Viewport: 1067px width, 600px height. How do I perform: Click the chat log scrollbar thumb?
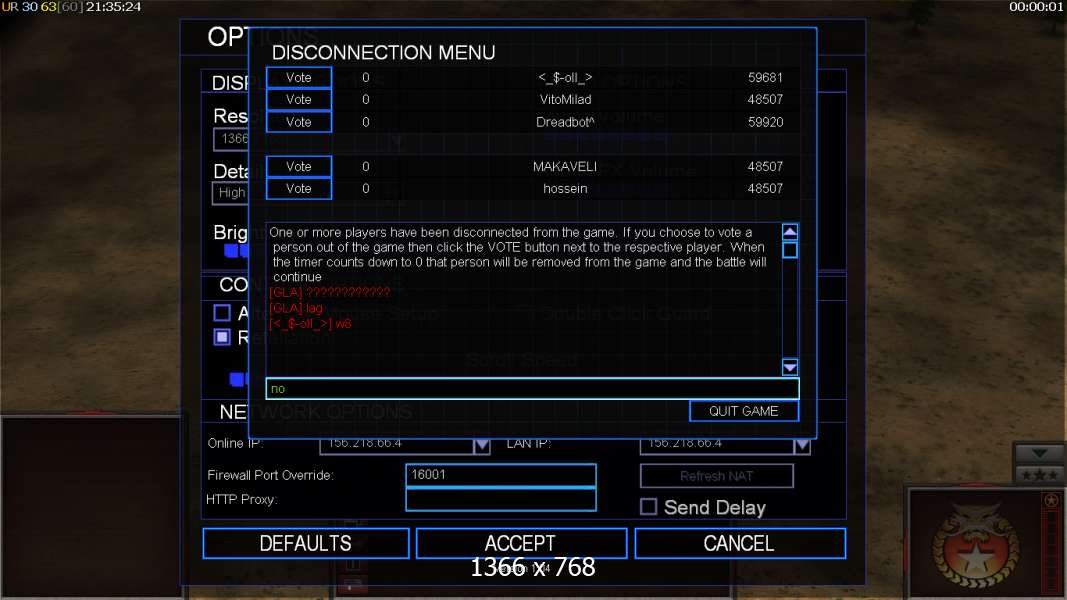[789, 250]
